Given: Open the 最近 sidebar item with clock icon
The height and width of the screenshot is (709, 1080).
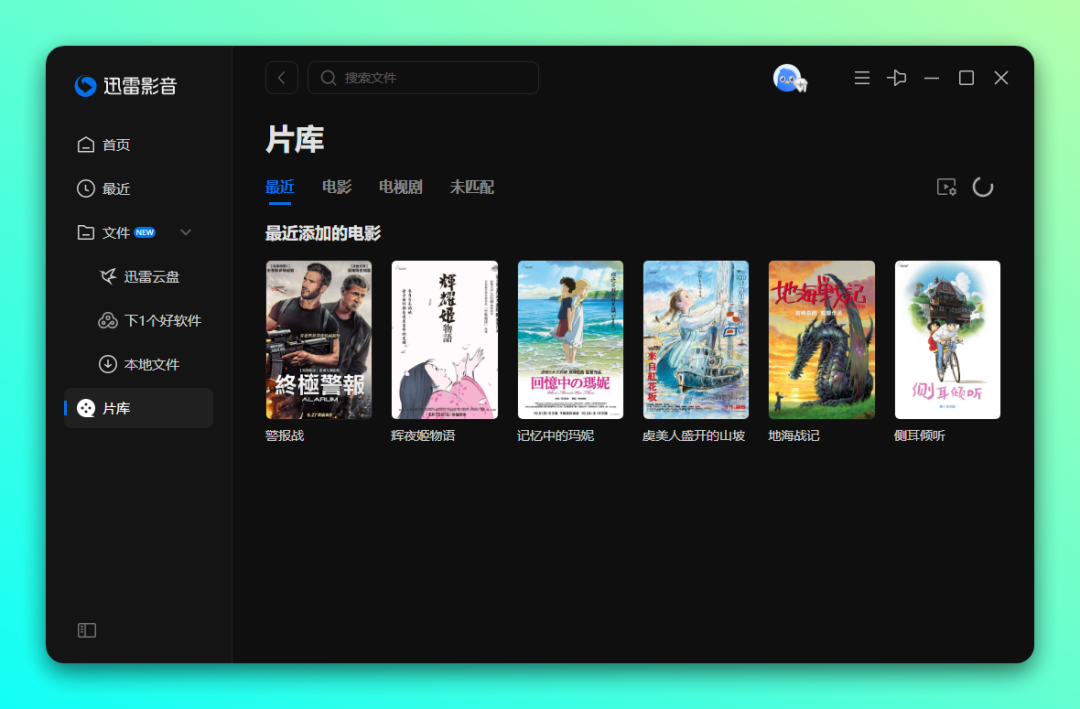Looking at the screenshot, I should click(104, 189).
